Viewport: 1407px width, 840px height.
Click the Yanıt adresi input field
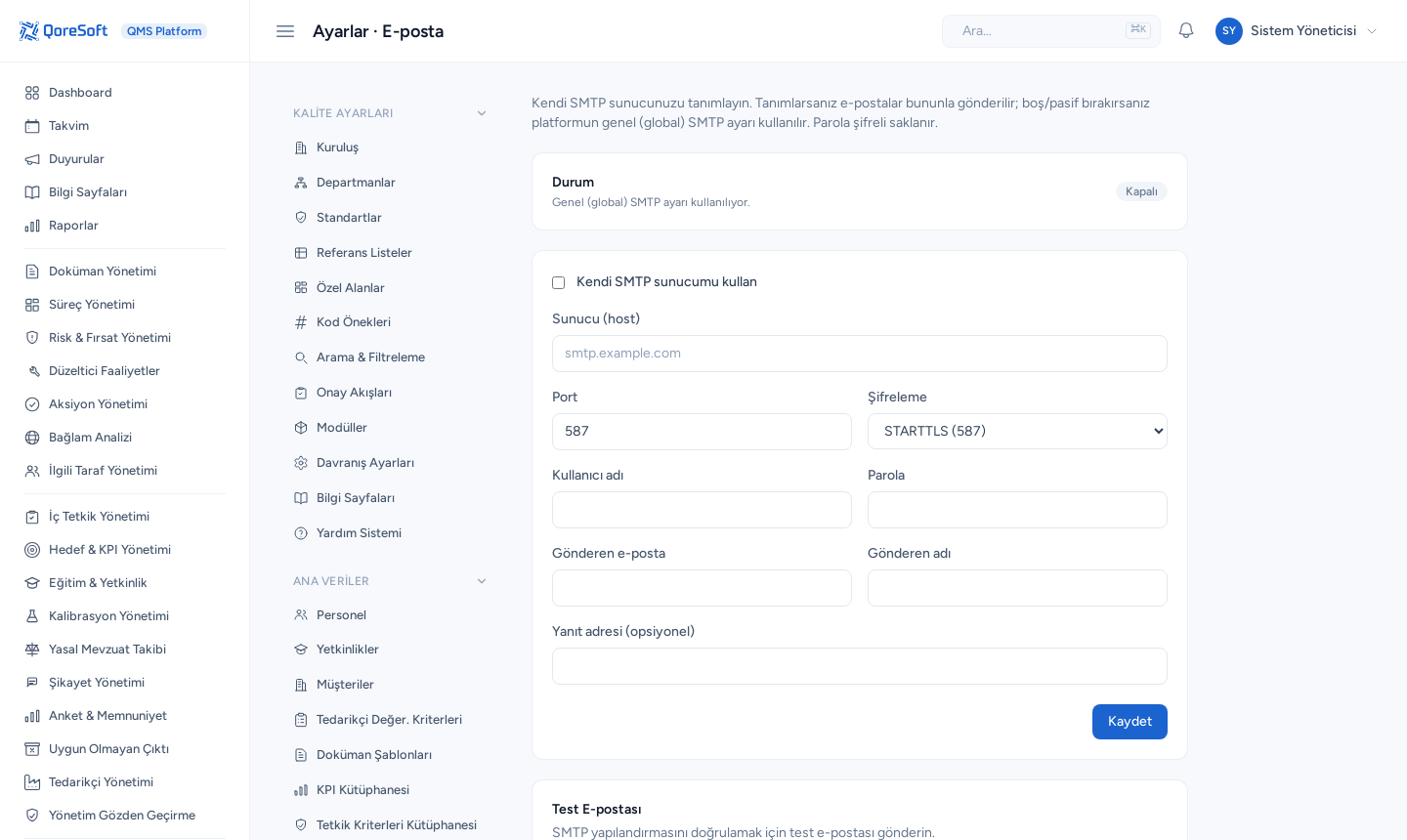[860, 666]
